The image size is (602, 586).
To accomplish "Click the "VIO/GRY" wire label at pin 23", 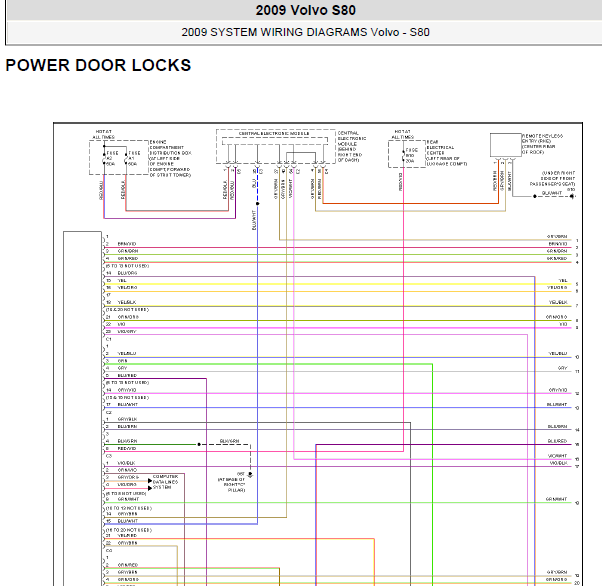I will (x=127, y=331).
